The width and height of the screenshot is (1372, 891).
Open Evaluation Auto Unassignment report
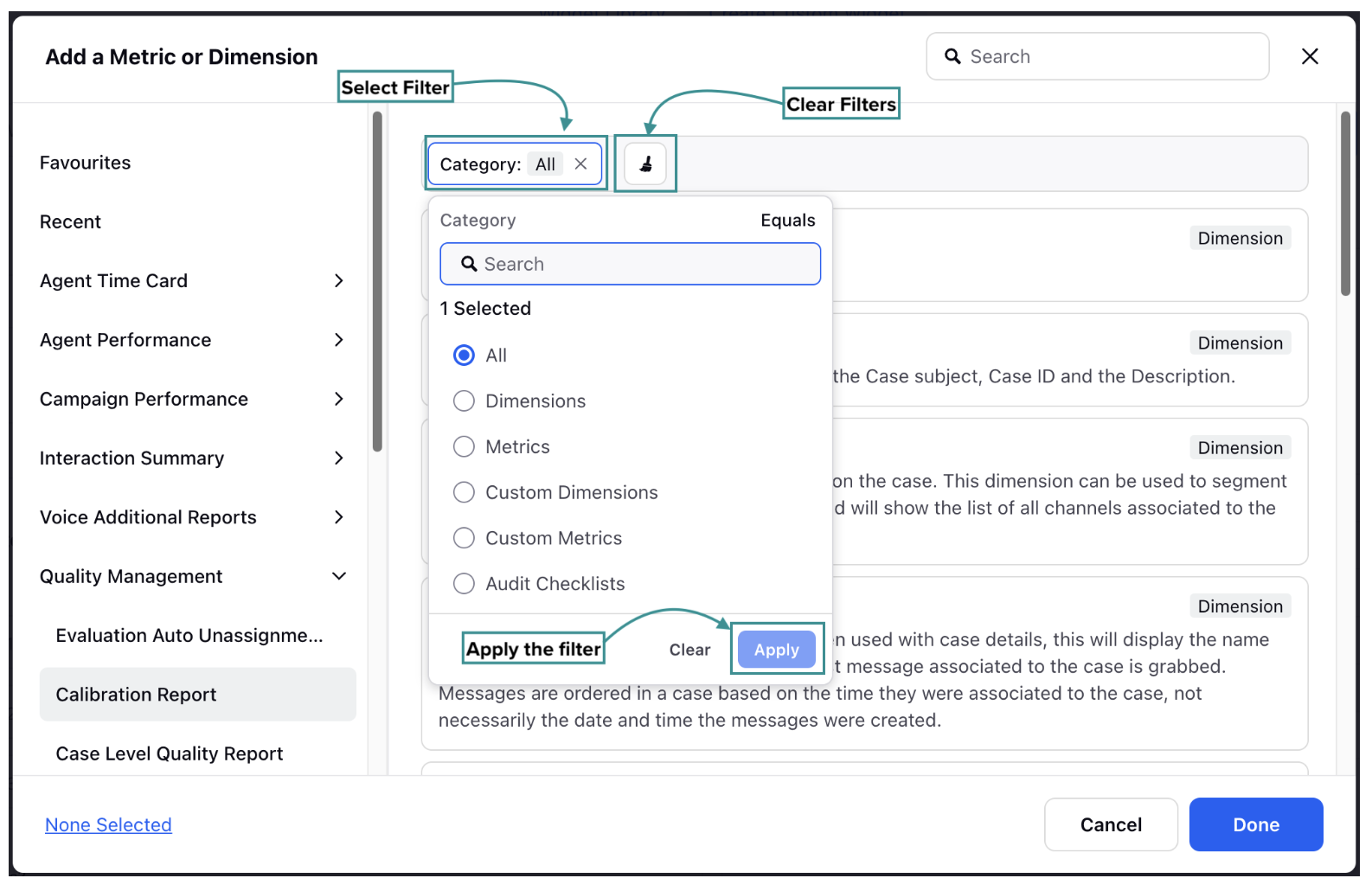pos(189,636)
